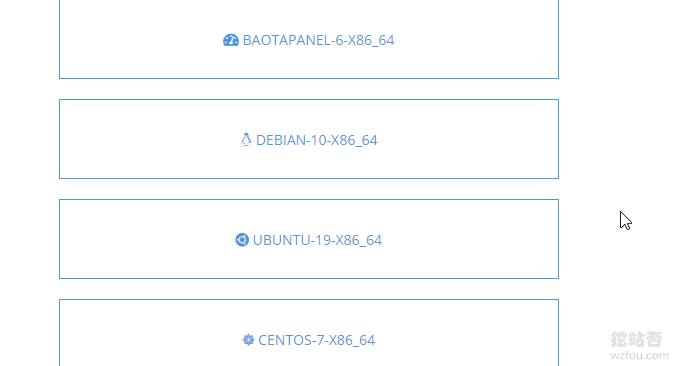Select the CENTOS-7-X86_64 text label

(x=316, y=340)
